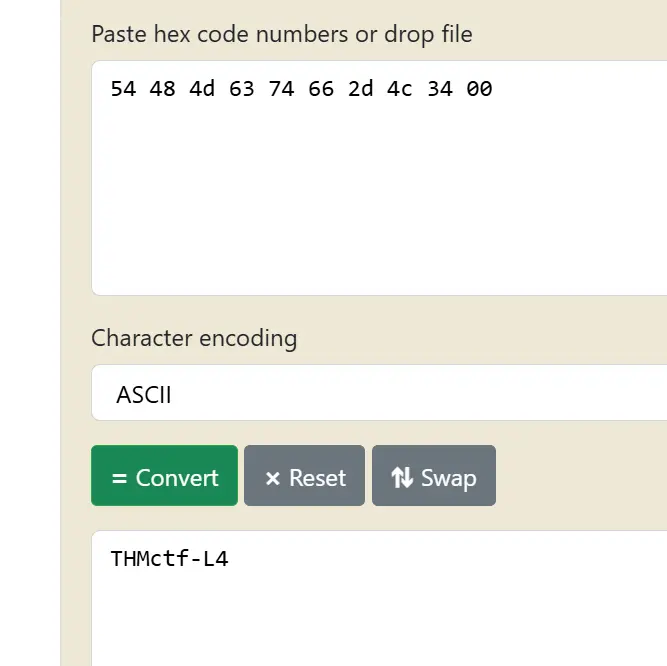Click the equals icon on Convert

(x=120, y=478)
